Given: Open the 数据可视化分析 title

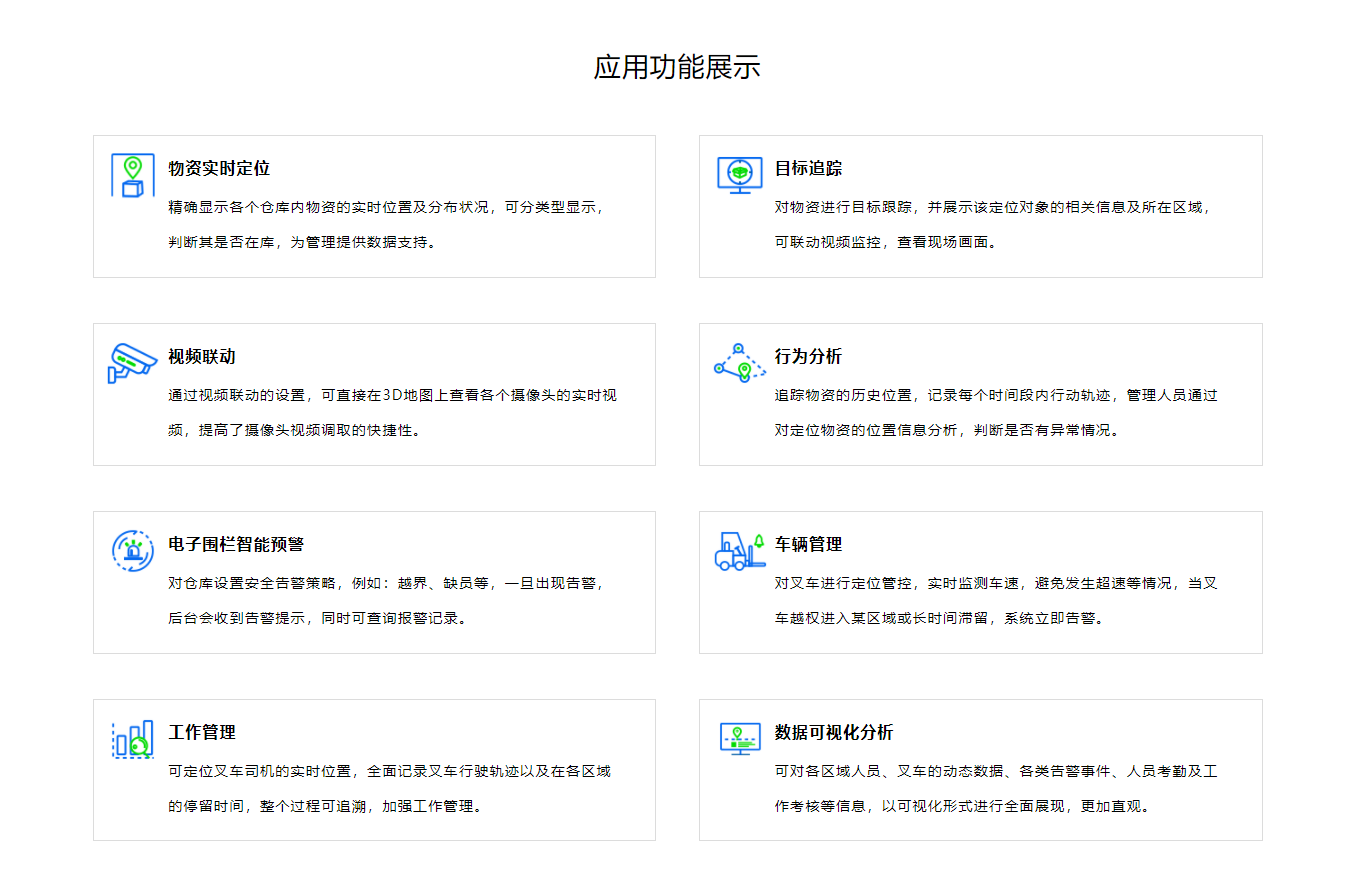Looking at the screenshot, I should [834, 733].
